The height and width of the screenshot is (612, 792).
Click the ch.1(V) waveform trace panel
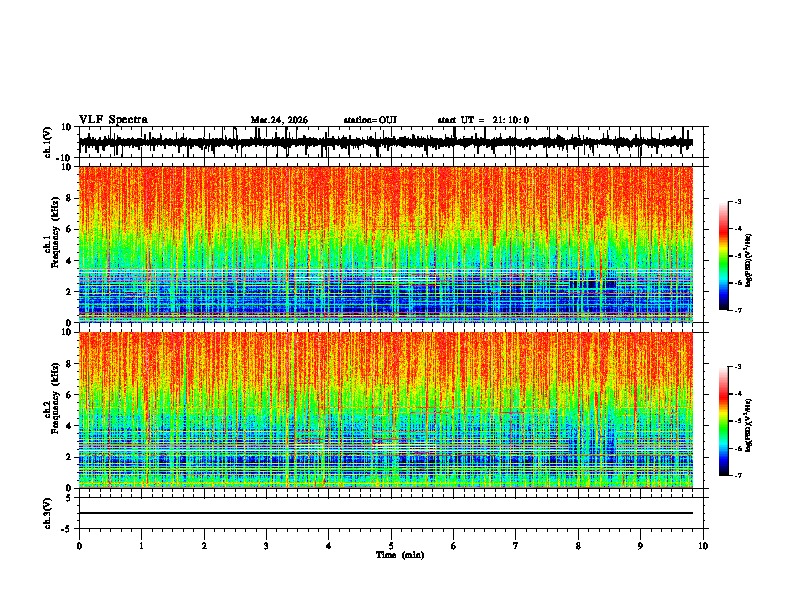[x=393, y=142]
